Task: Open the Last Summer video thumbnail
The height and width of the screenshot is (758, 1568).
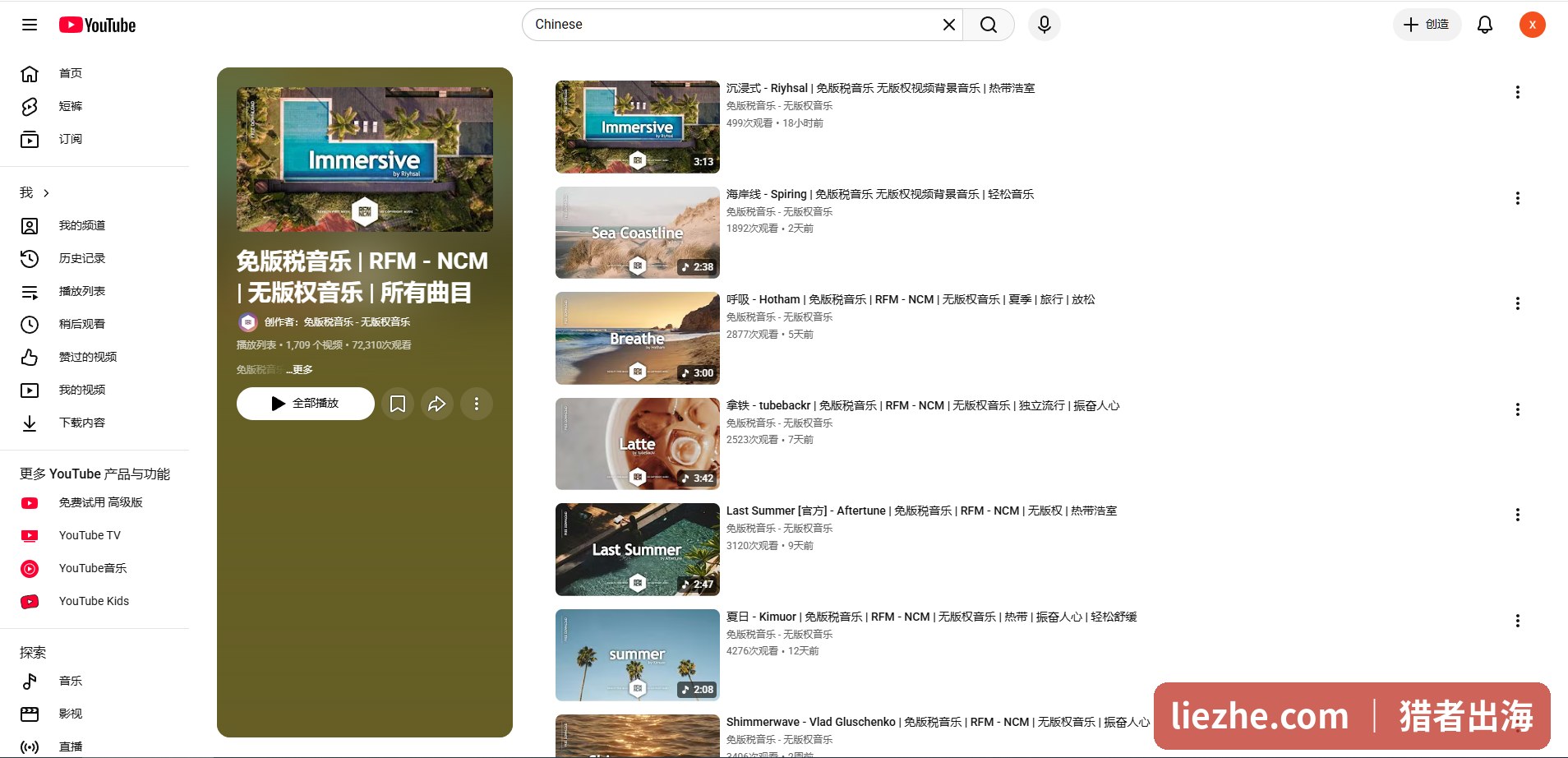Action: pyautogui.click(x=638, y=549)
